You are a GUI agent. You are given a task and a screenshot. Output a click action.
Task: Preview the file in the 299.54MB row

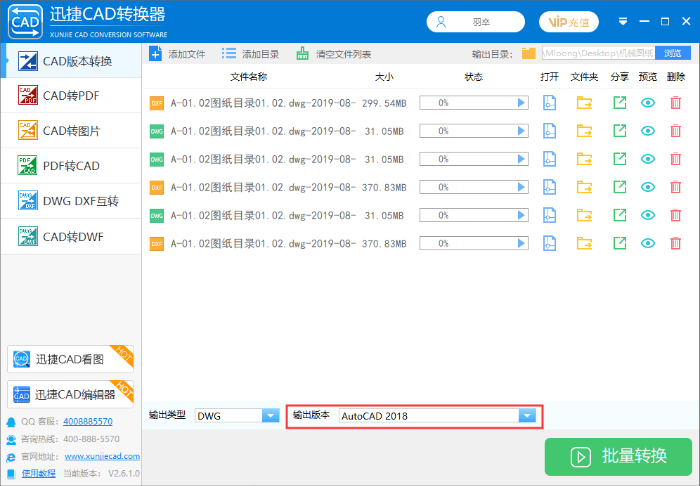[x=648, y=103]
